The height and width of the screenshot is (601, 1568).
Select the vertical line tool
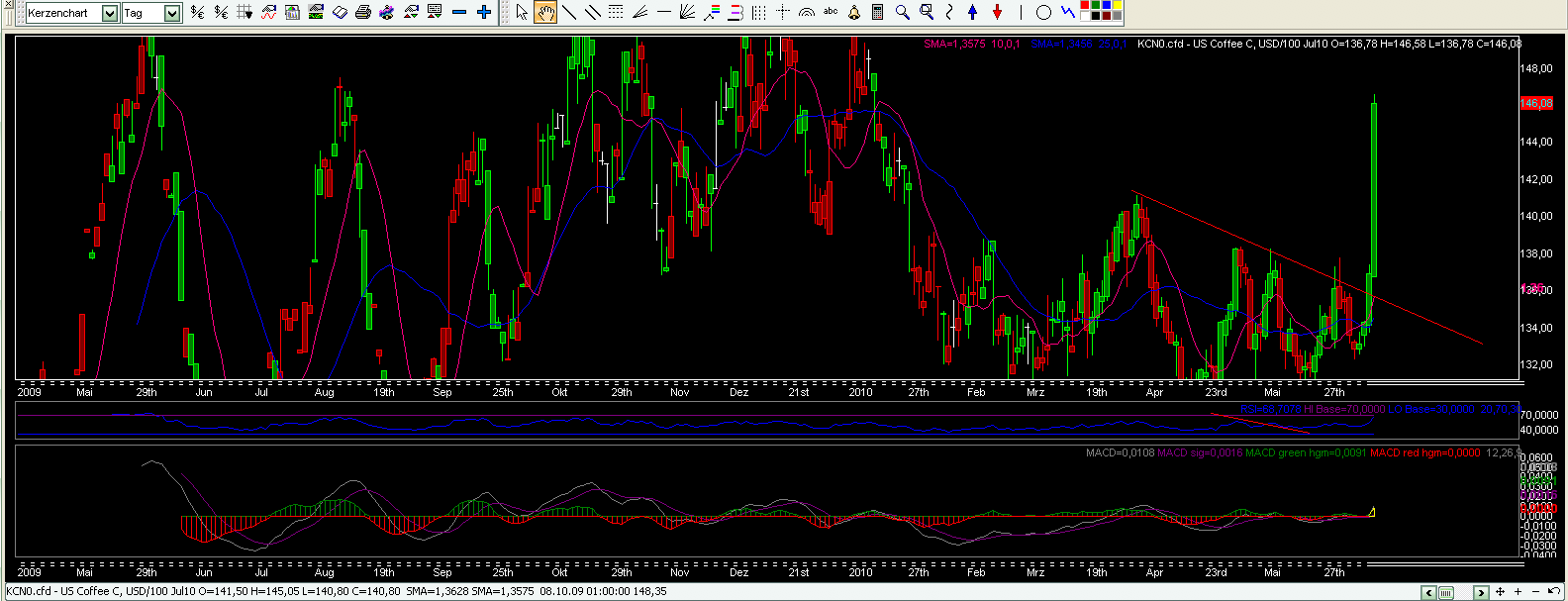1021,12
